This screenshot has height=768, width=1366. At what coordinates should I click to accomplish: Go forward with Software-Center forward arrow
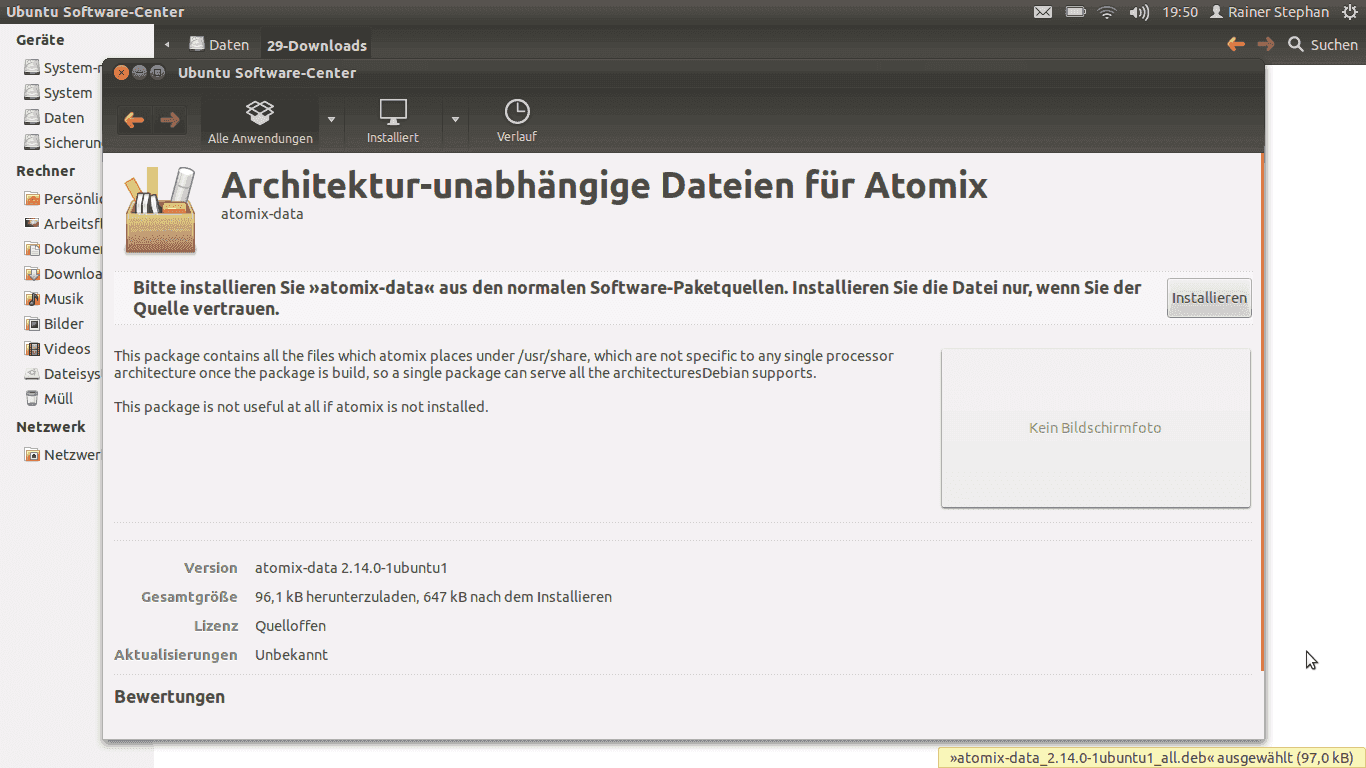(169, 120)
